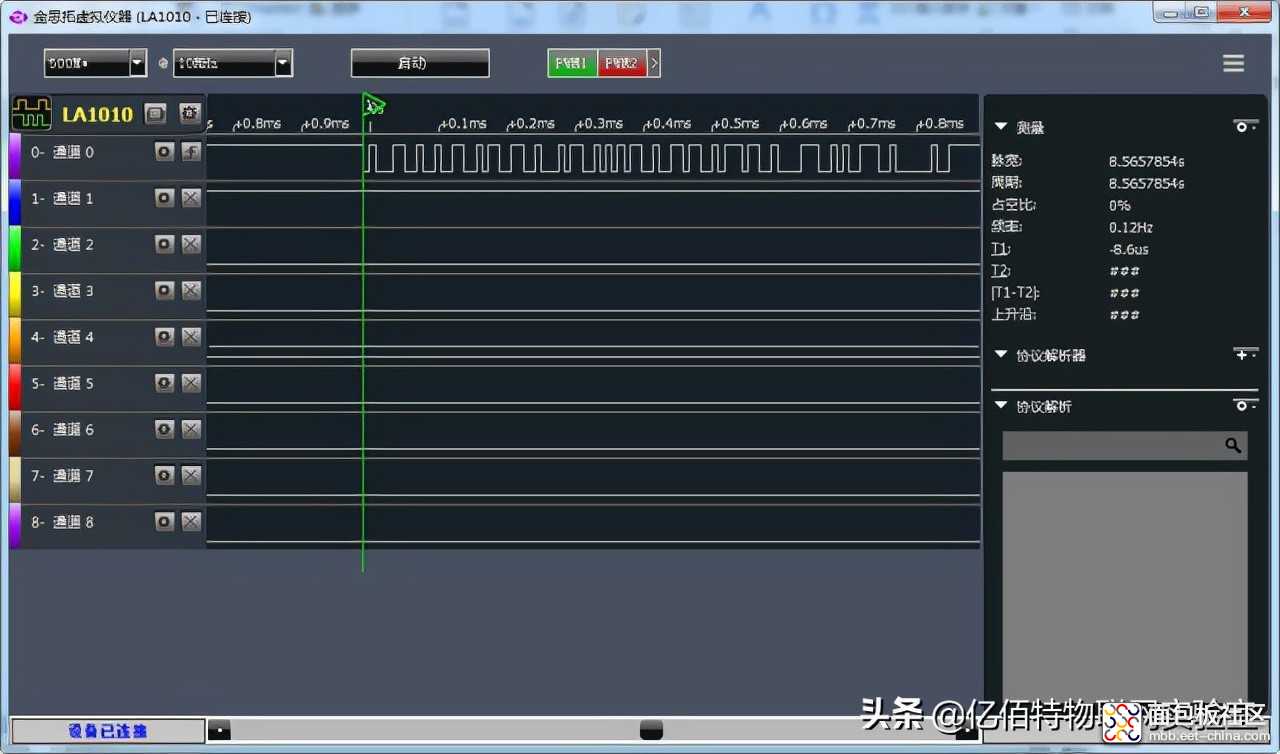This screenshot has width=1280, height=754.
Task: Click the start capture button
Action: (x=420, y=63)
